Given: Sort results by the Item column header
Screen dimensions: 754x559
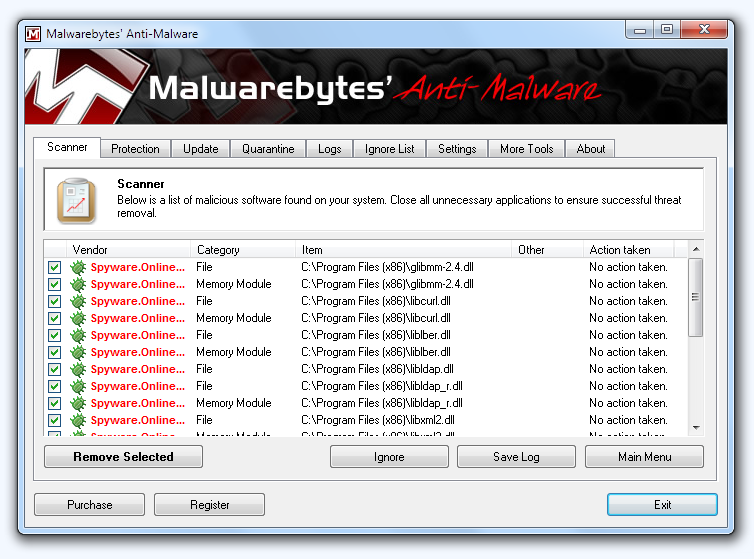Looking at the screenshot, I should point(403,250).
